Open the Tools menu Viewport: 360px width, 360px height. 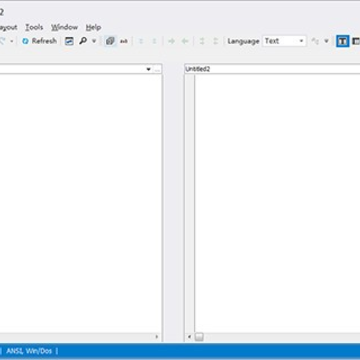coord(34,27)
